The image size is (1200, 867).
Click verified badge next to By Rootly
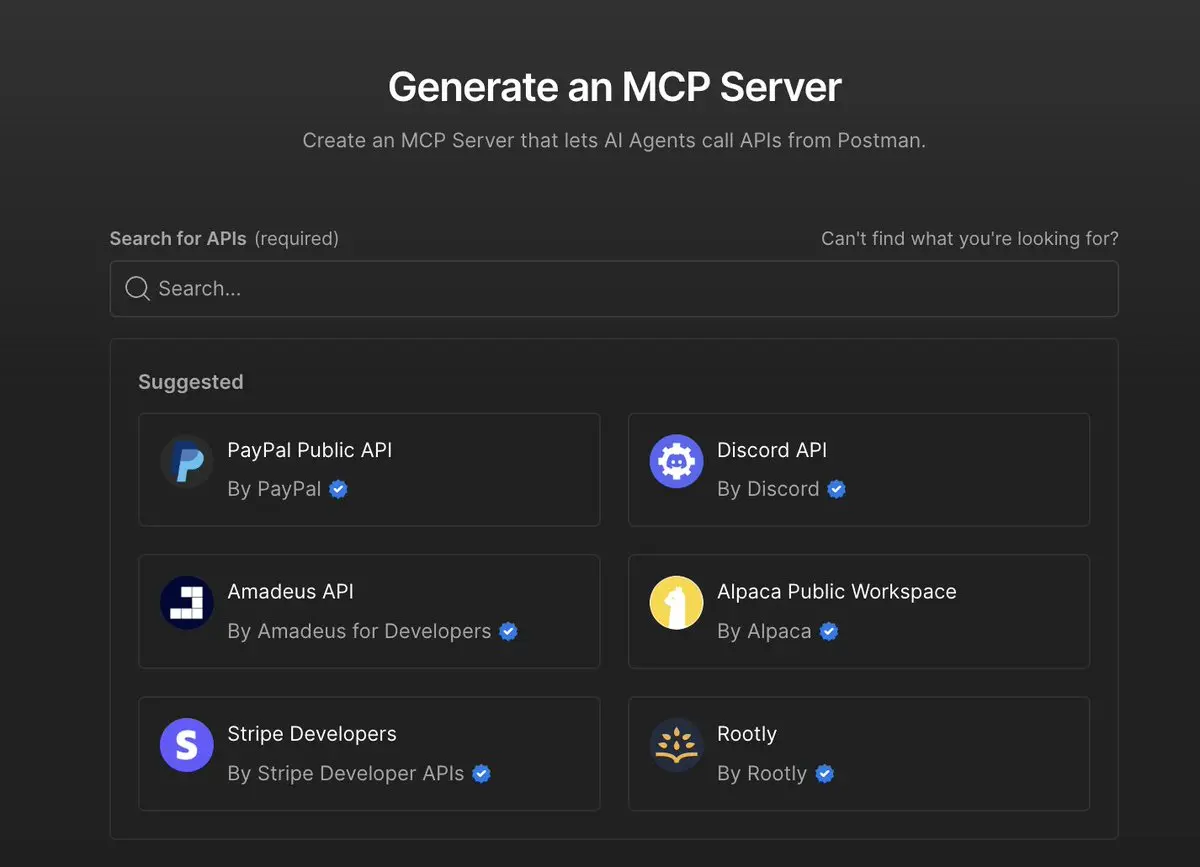pos(824,773)
